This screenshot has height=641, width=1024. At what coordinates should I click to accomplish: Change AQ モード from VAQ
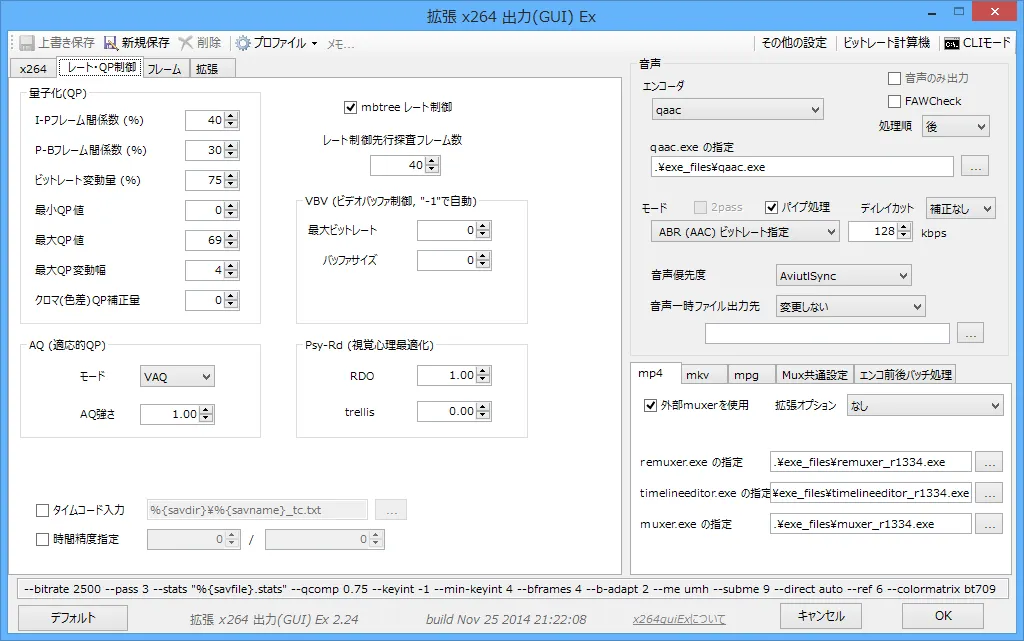click(177, 376)
